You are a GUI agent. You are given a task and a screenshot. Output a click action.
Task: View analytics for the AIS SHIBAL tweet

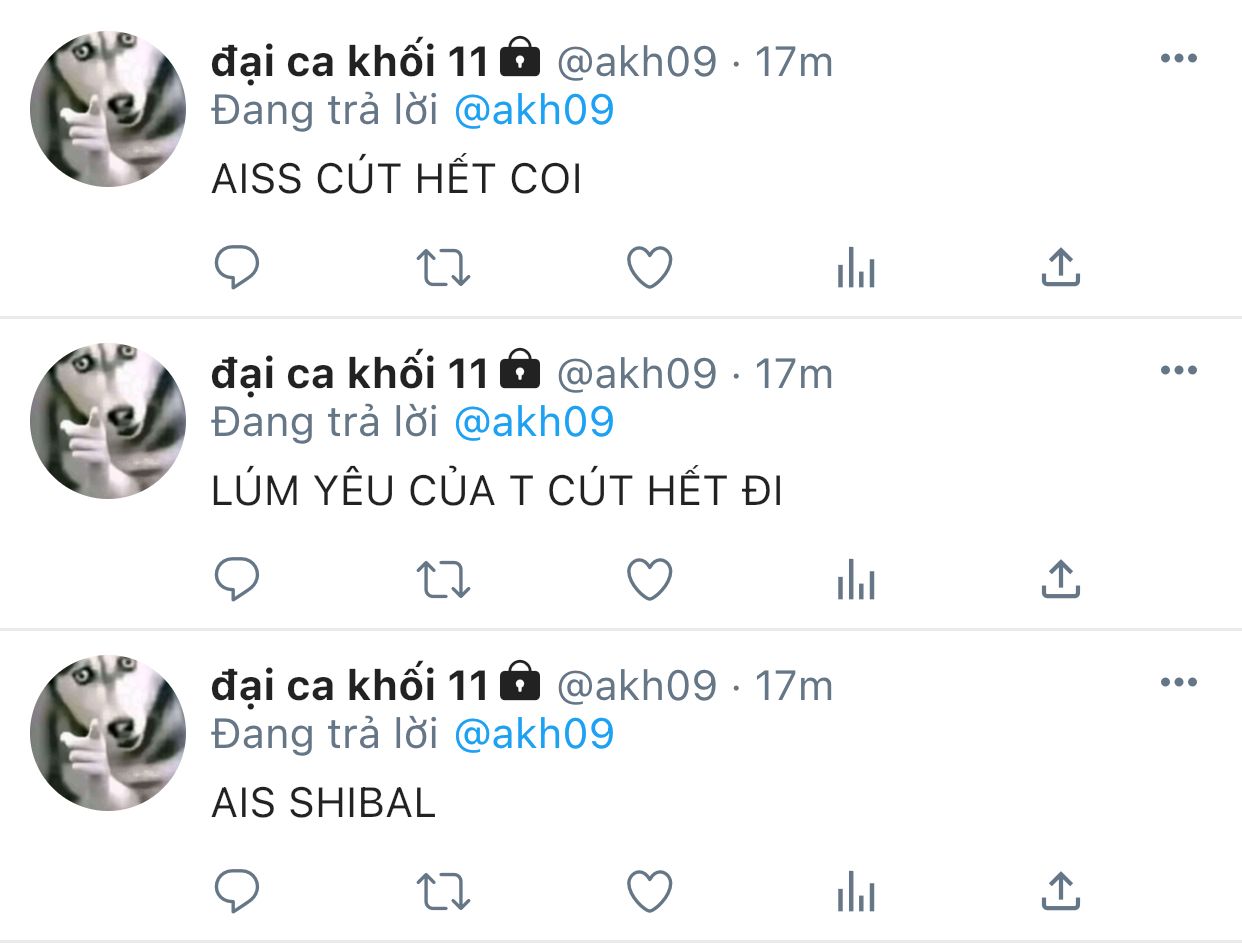856,892
